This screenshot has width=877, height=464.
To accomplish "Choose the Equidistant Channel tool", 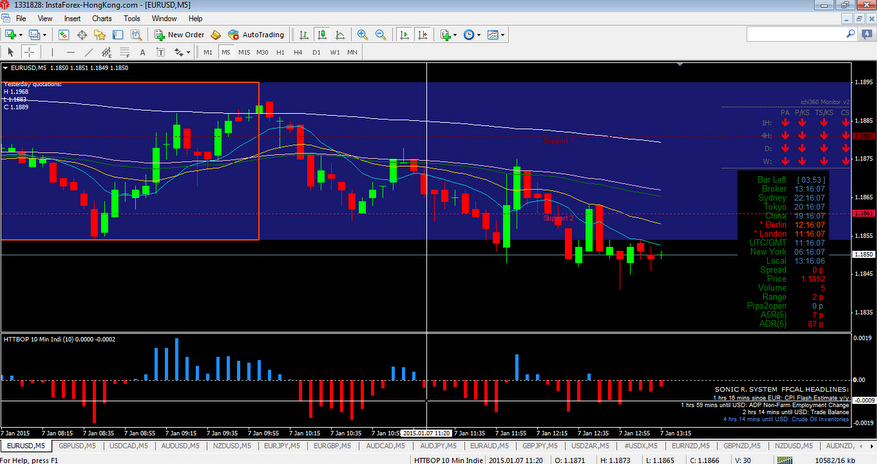I will 106,52.
